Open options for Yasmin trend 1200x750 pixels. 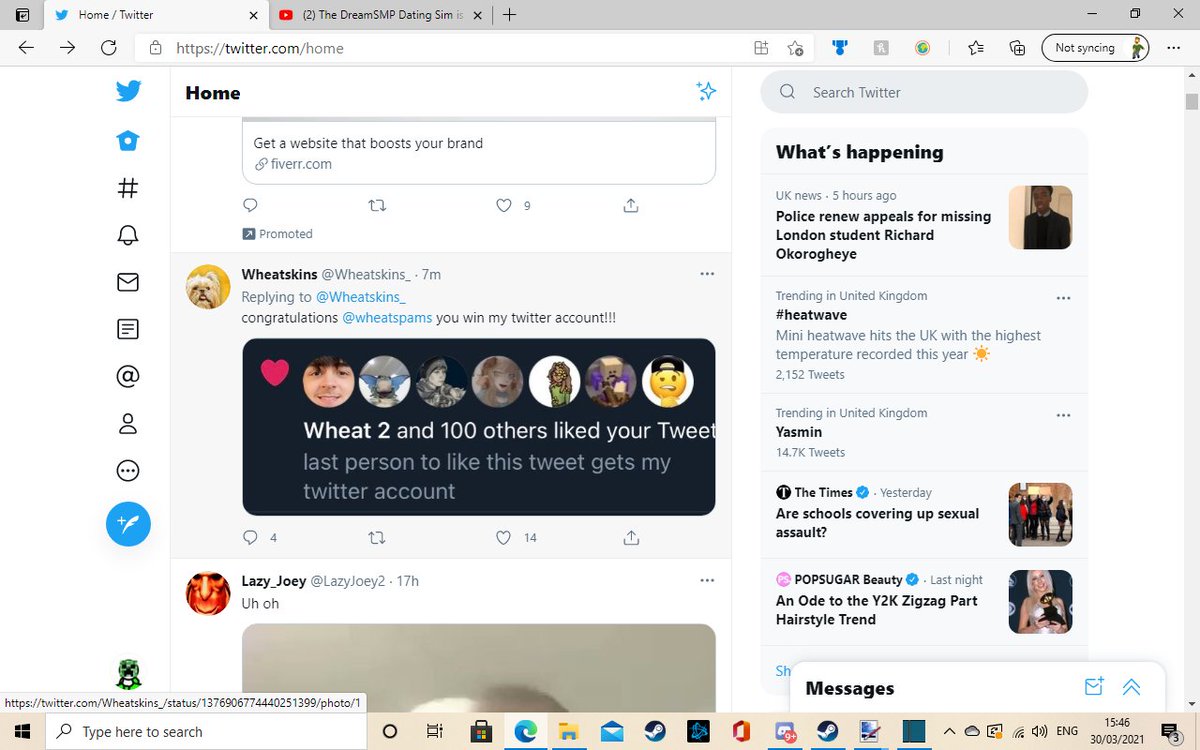[x=1063, y=415]
